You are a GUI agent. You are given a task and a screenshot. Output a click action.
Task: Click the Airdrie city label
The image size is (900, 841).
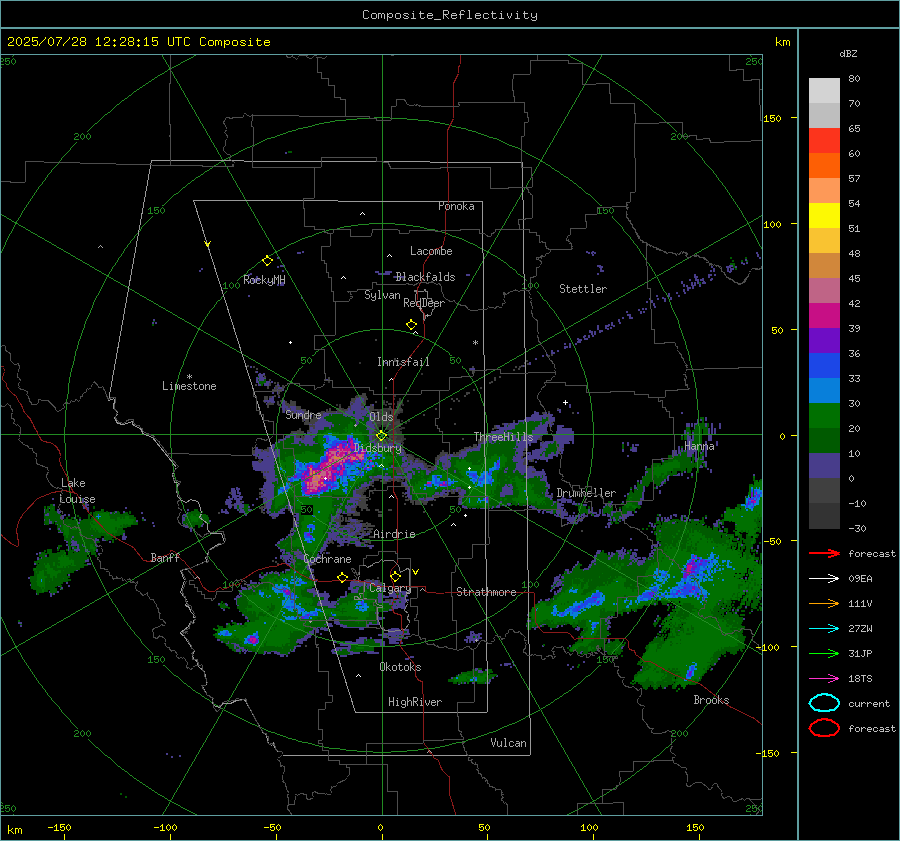[x=394, y=534]
